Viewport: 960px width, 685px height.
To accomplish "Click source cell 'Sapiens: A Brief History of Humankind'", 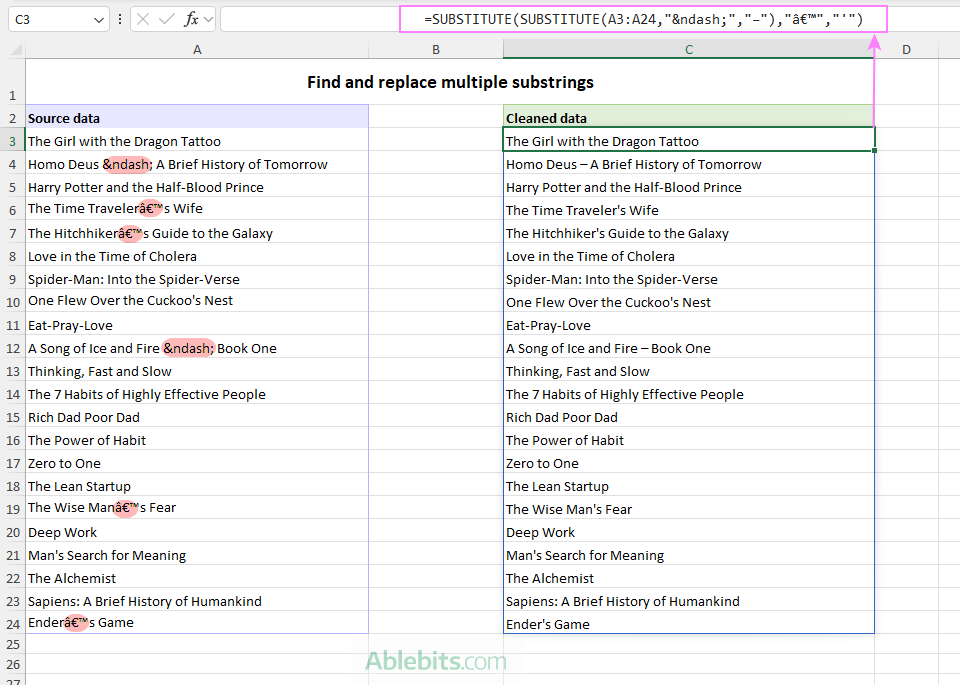I will 197,600.
